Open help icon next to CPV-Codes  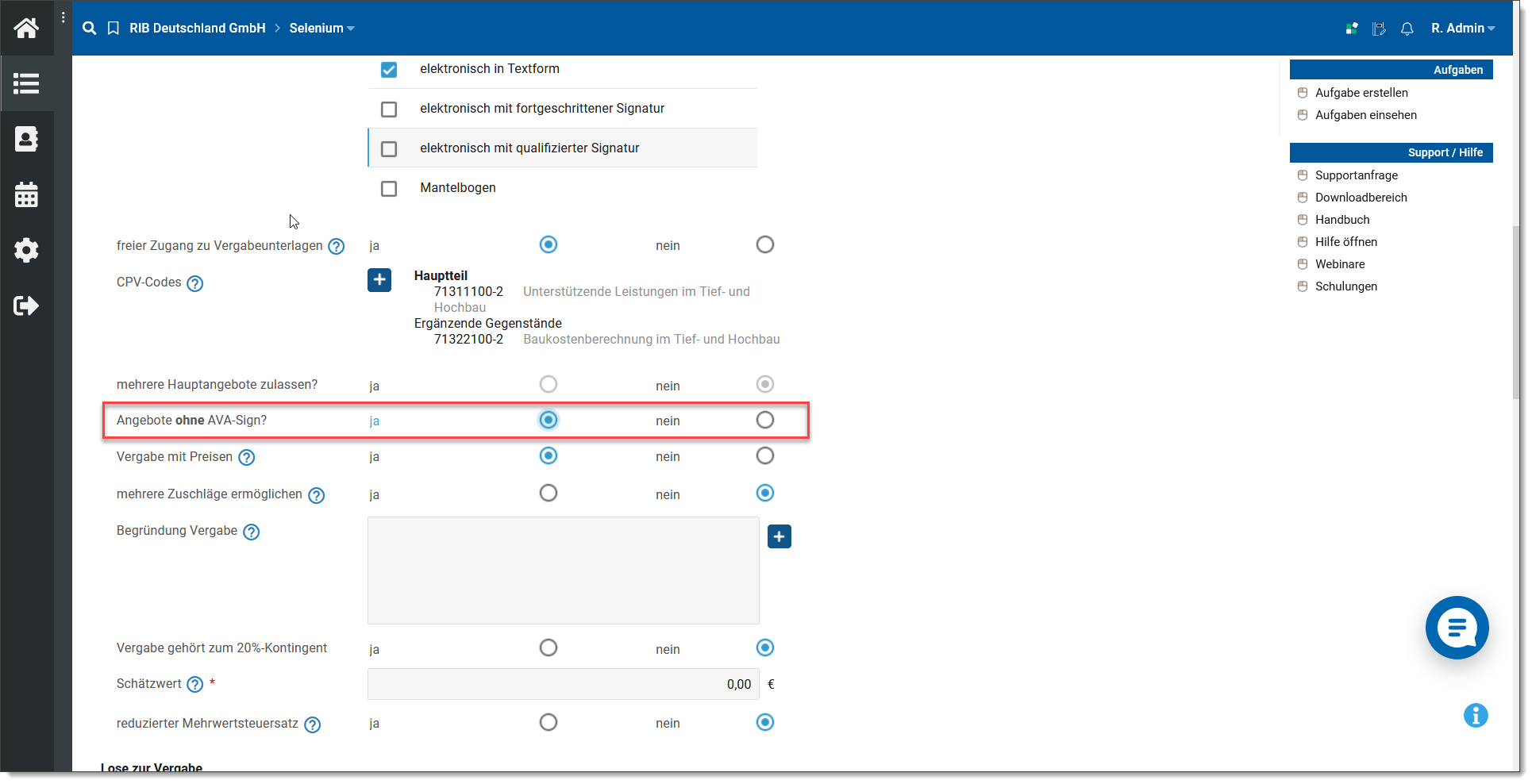[195, 283]
